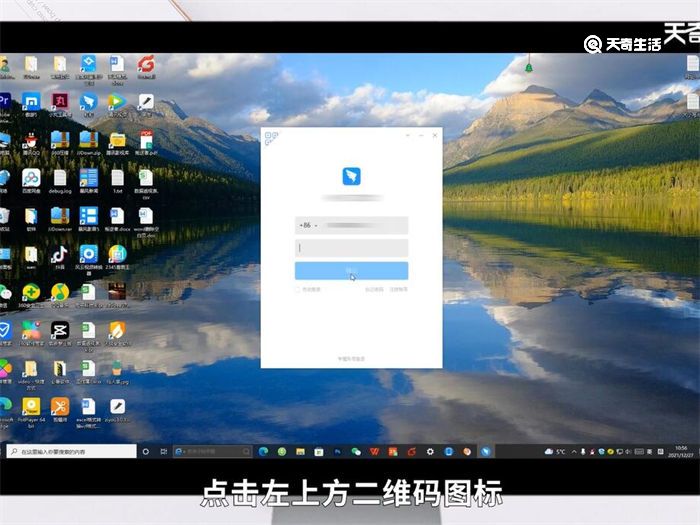This screenshot has width=700, height=525.
Task: Open the Baidu Netdisk desktop icon
Action: click(31, 178)
